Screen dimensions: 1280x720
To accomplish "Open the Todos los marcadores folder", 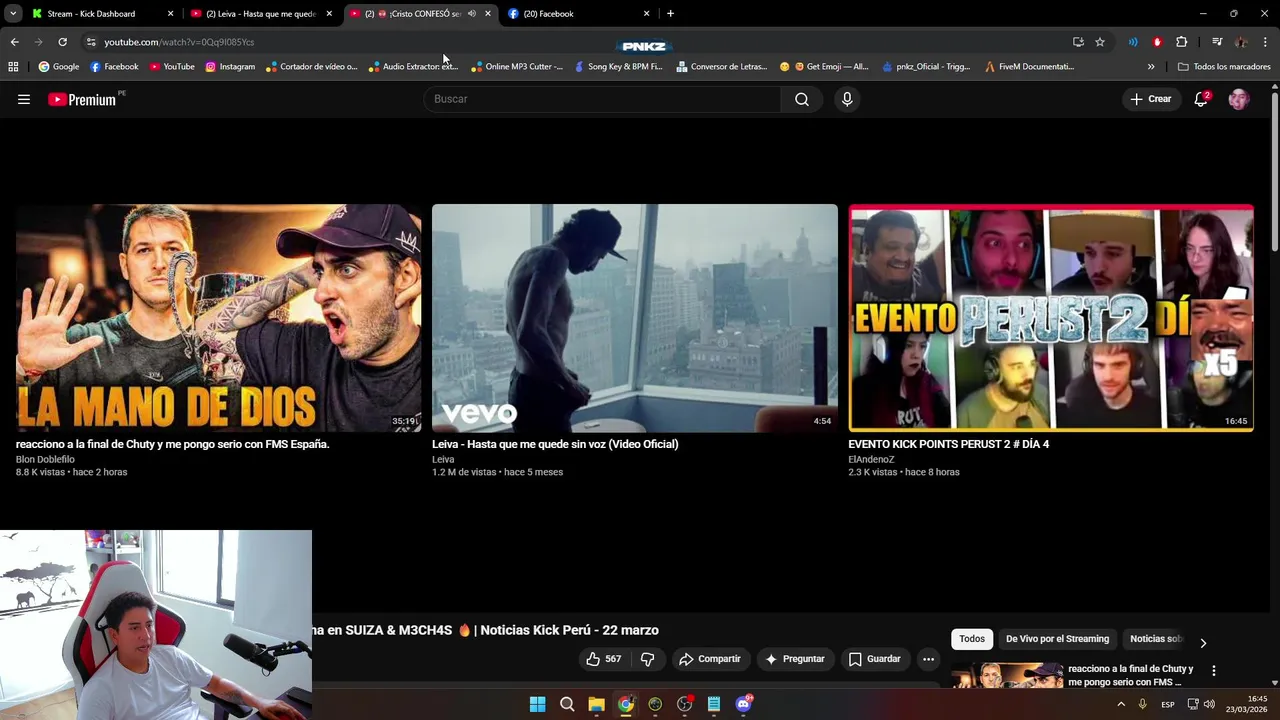I will click(x=1224, y=67).
